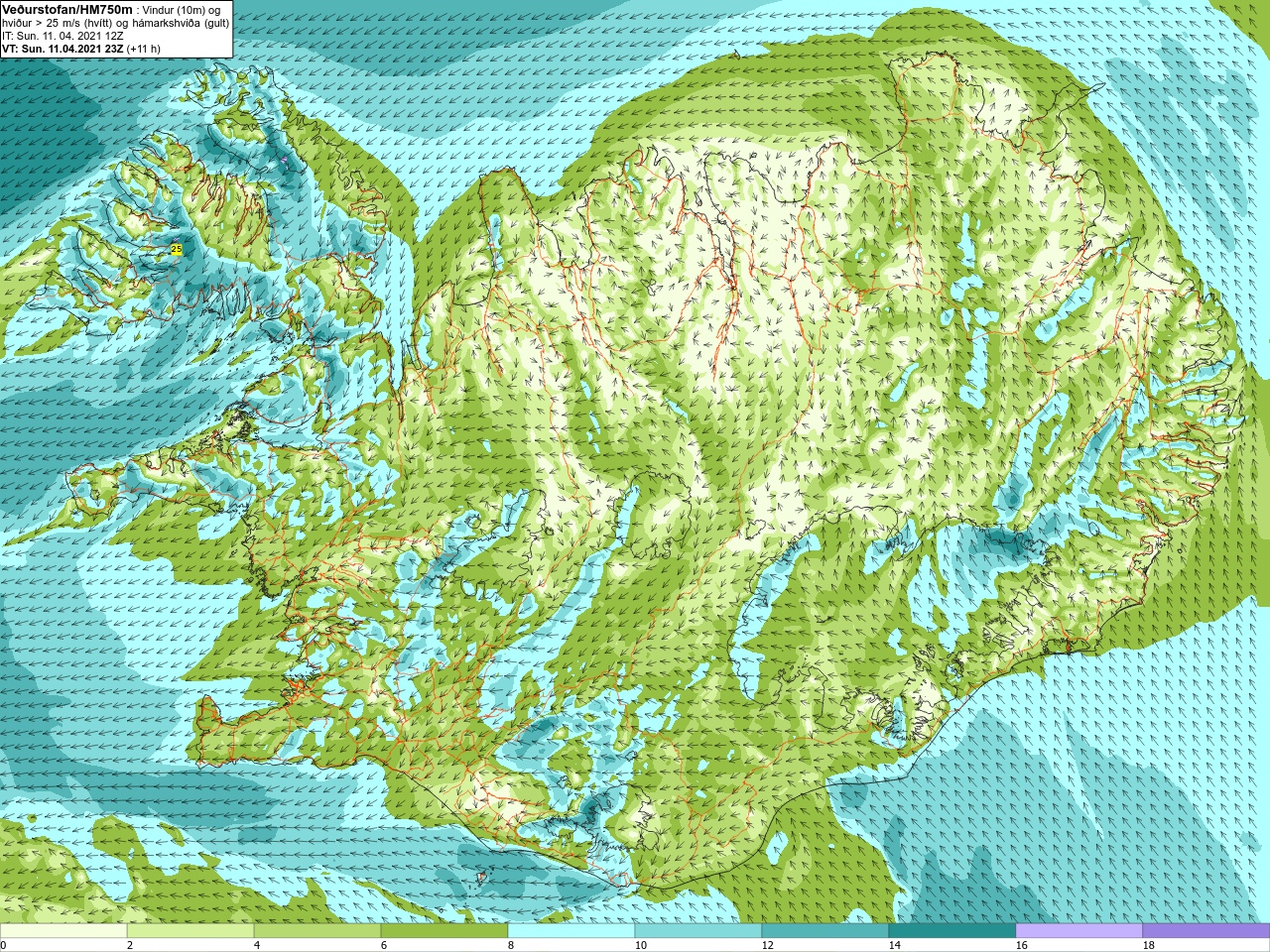Click the "IT: Sun. 11. 04. 2021 12Z" line
Viewport: 1270px width, 952px height.
click(x=63, y=36)
